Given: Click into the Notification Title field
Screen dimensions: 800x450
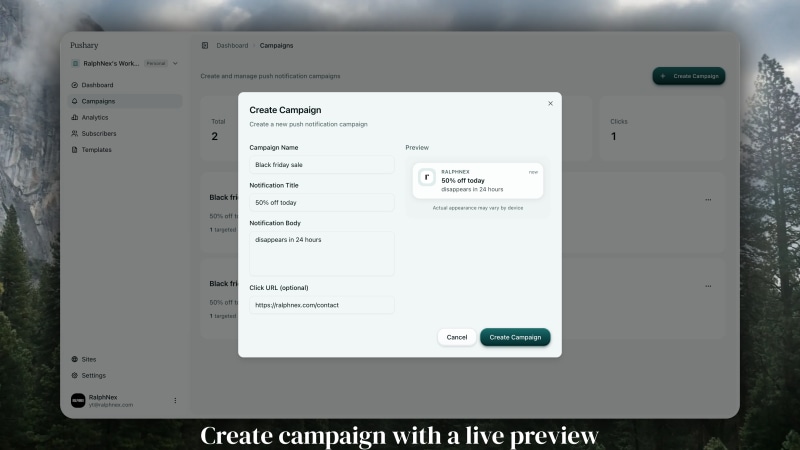Looking at the screenshot, I should [x=322, y=203].
